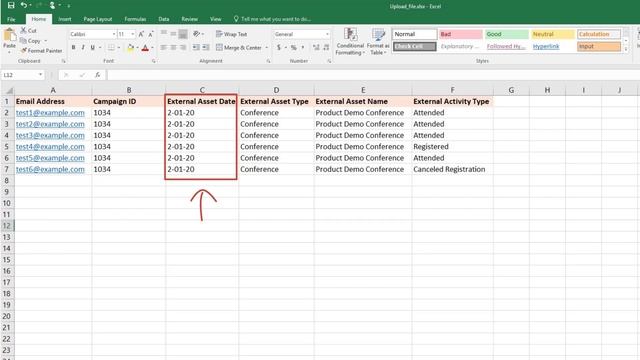Image resolution: width=640 pixels, height=360 pixels.
Task: Align text to the middle
Action: click(173, 34)
